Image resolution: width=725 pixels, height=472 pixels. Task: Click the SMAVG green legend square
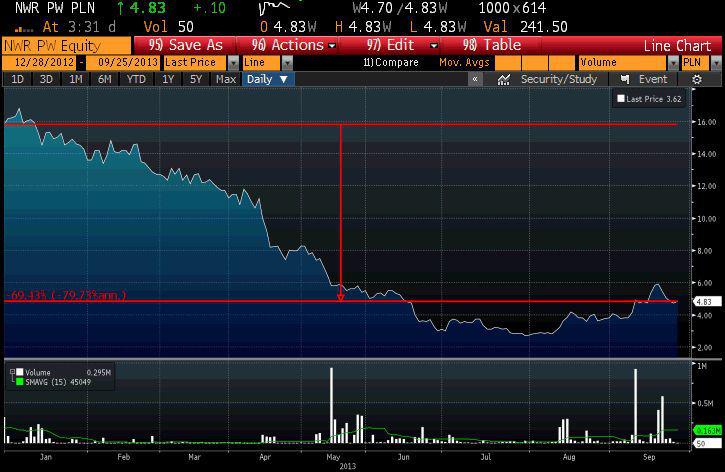coord(20,380)
